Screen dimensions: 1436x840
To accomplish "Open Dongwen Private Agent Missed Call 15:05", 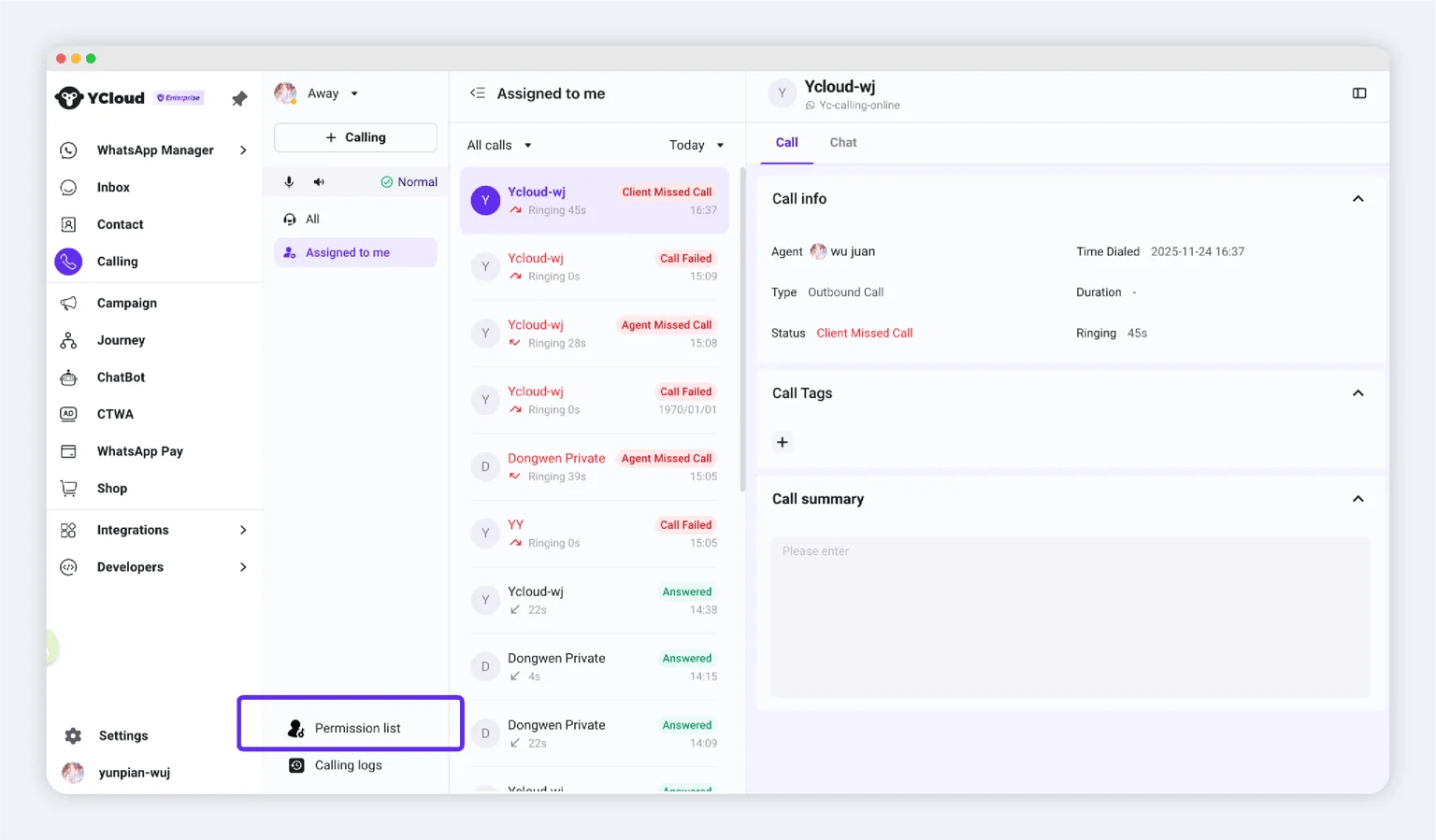I will tap(595, 467).
